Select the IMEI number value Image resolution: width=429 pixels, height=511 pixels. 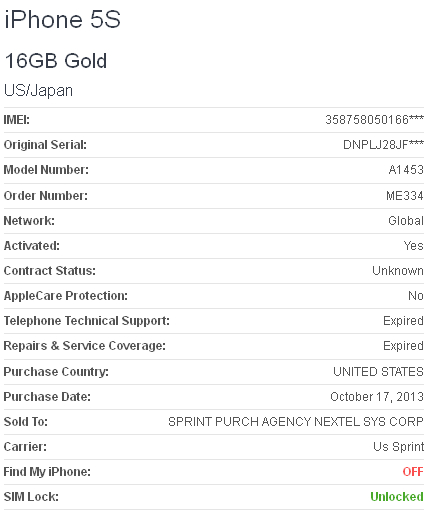coord(375,119)
